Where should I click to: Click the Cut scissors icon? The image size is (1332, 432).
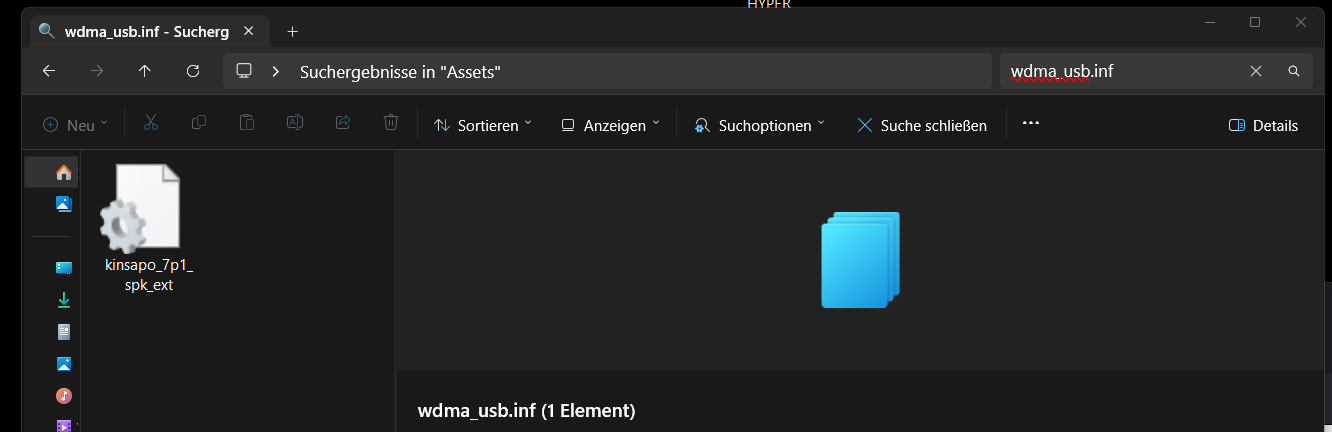[x=151, y=124]
